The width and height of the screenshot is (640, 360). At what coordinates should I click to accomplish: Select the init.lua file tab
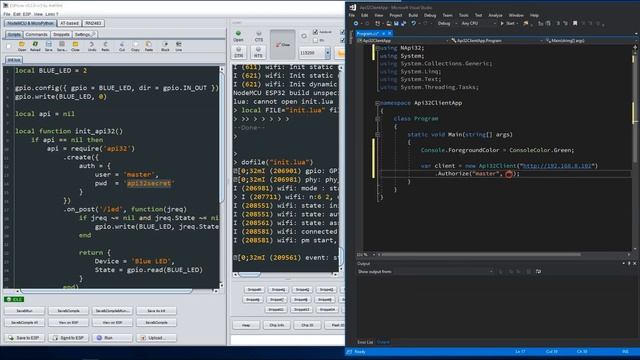[x=14, y=60]
